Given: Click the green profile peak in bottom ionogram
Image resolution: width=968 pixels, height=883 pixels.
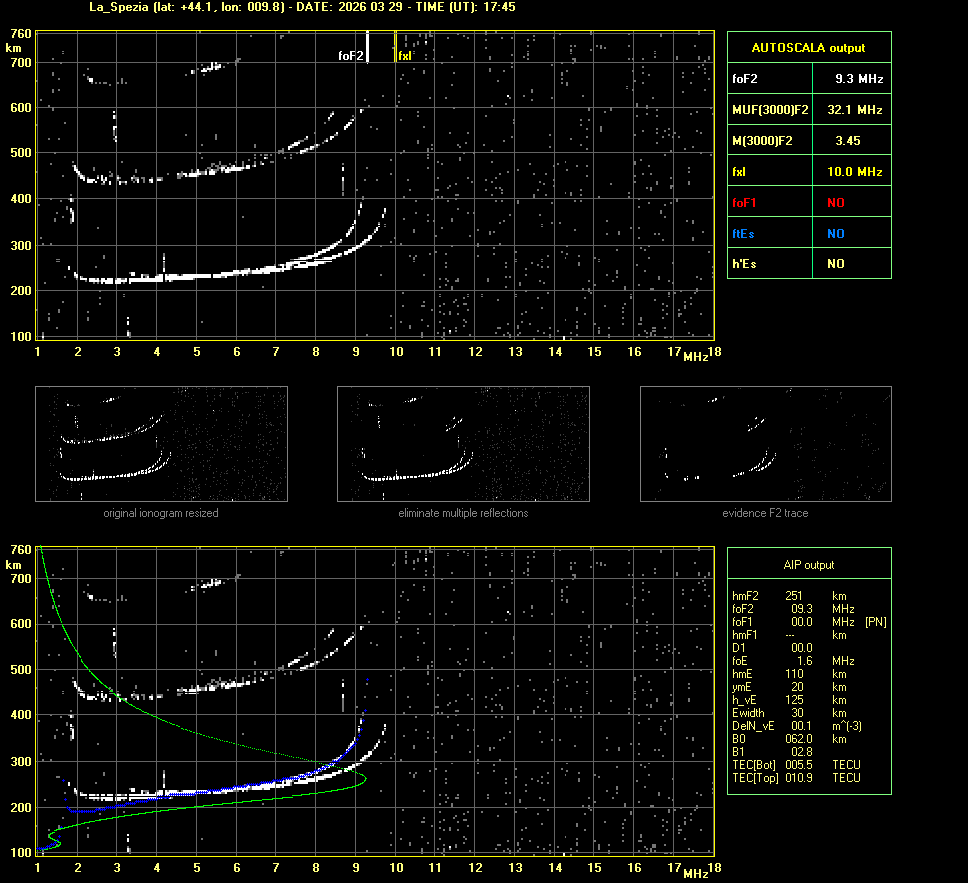Looking at the screenshot, I should 365,777.
